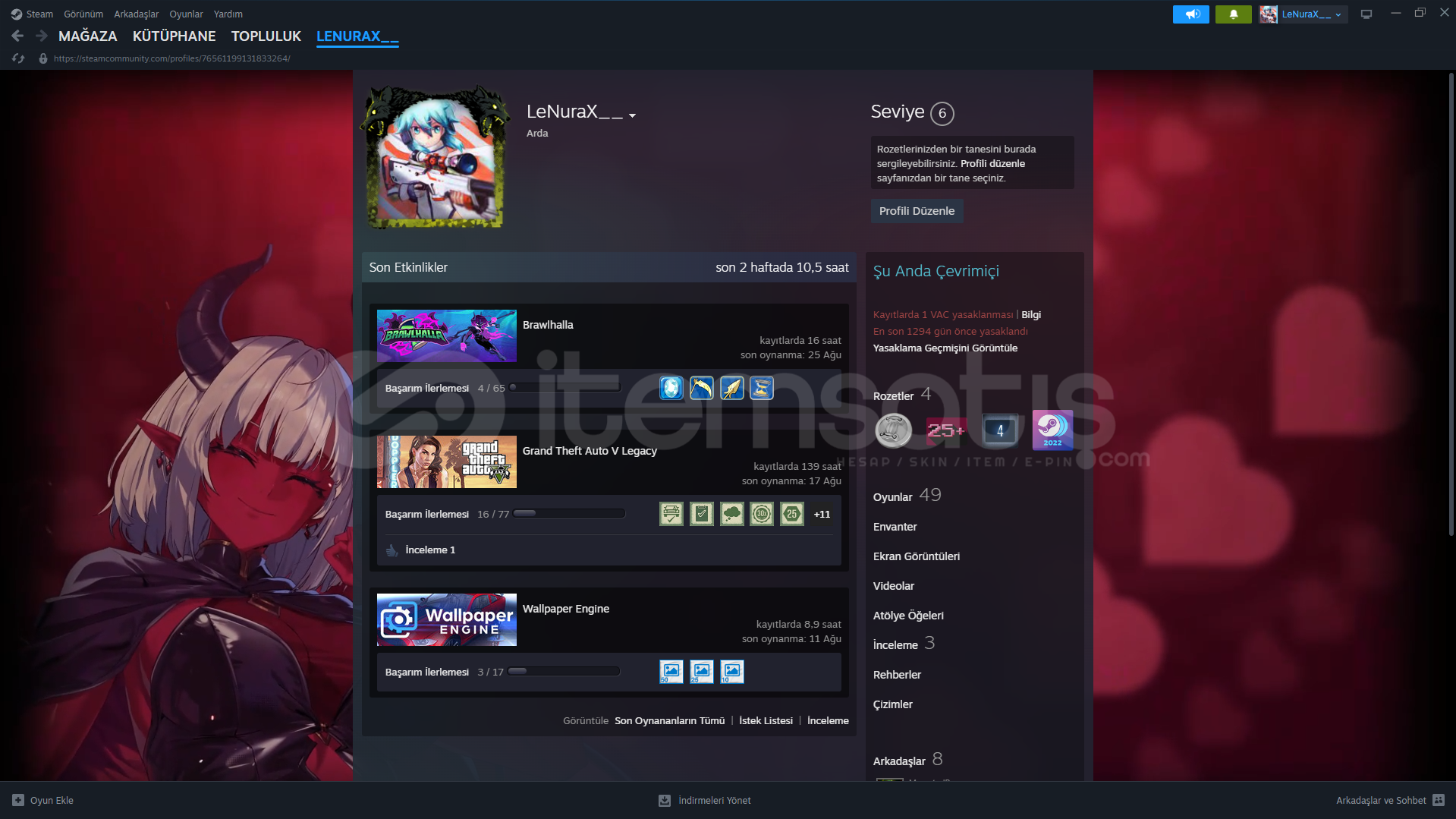
Task: Click the Brawlhalla achievement progress bar
Action: tap(565, 387)
